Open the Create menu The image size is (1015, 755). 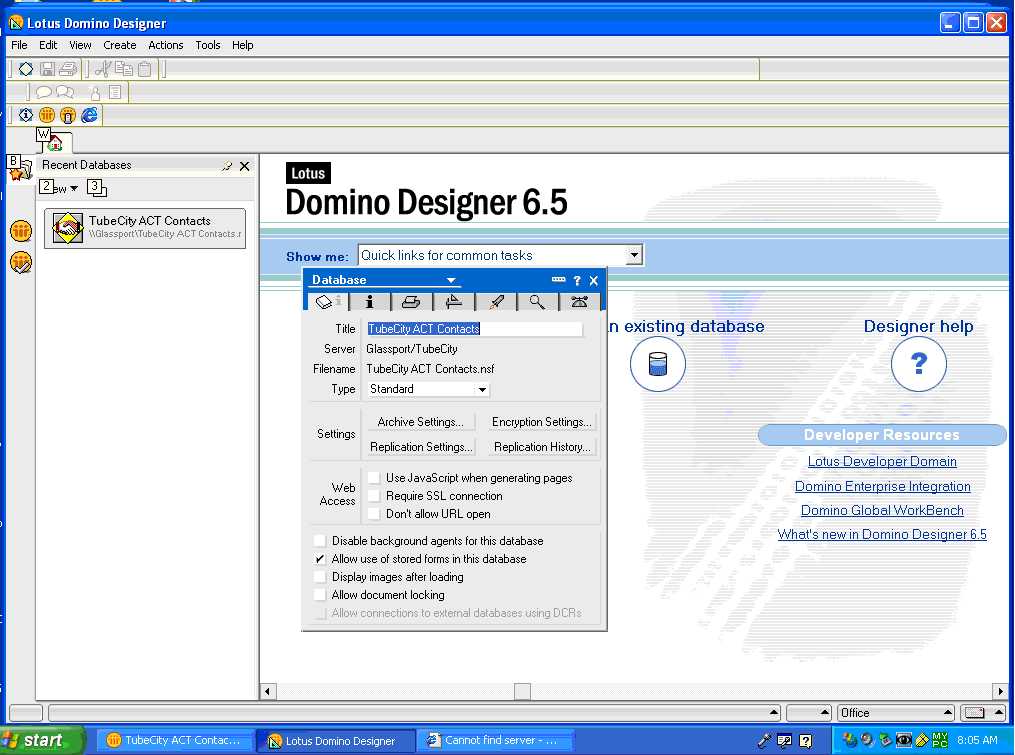pyautogui.click(x=120, y=45)
